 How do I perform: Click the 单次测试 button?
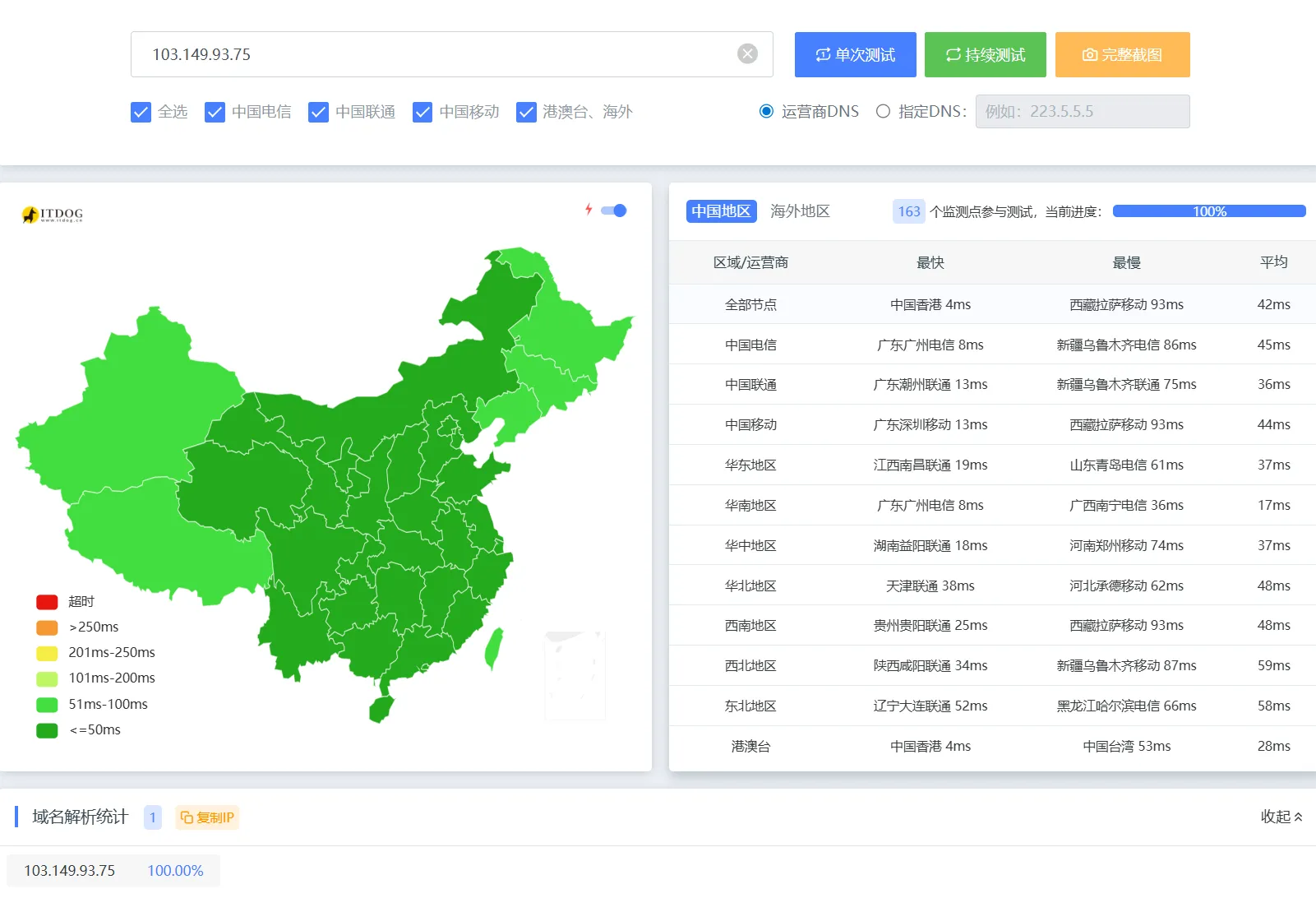[855, 55]
